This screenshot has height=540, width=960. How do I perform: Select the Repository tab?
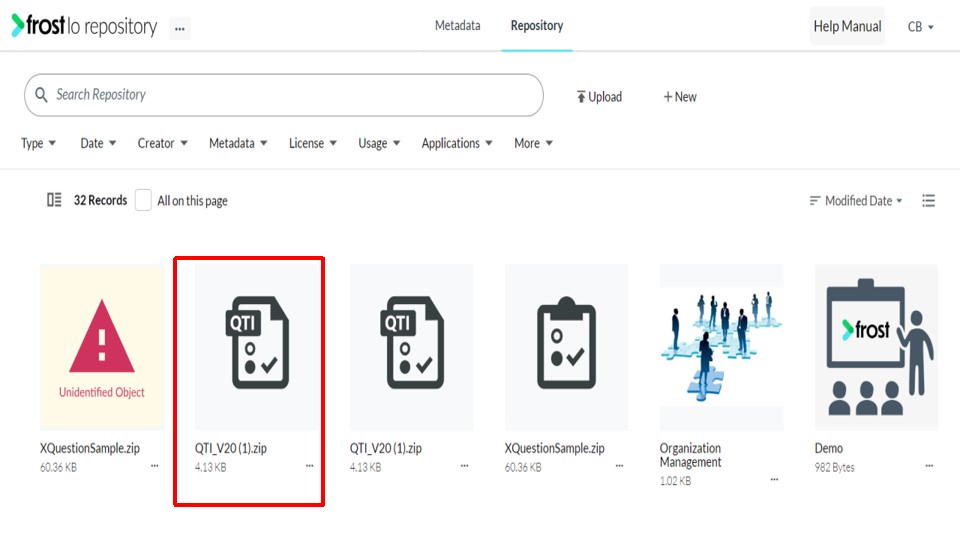pyautogui.click(x=537, y=26)
